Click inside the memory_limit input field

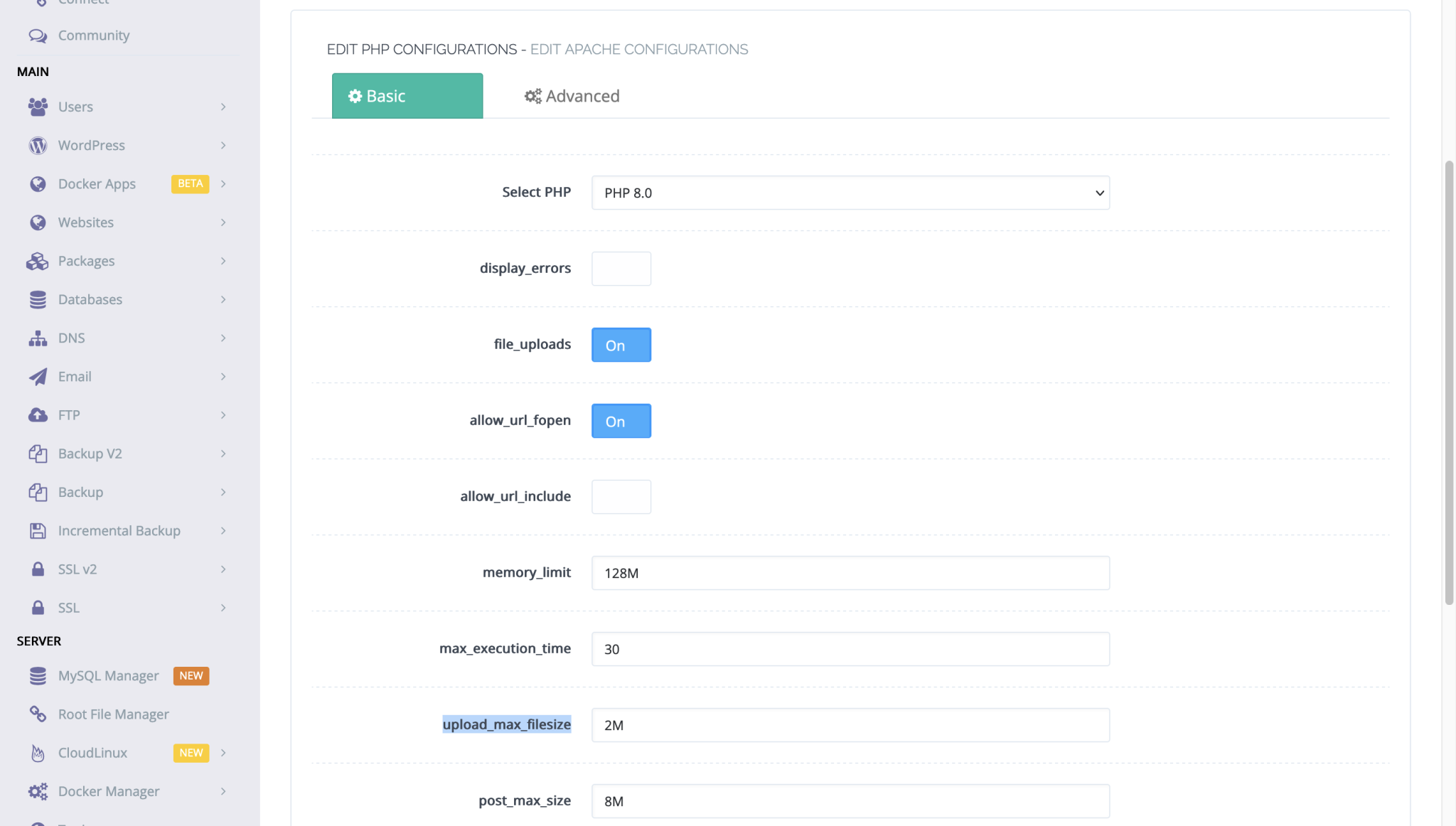pos(850,573)
